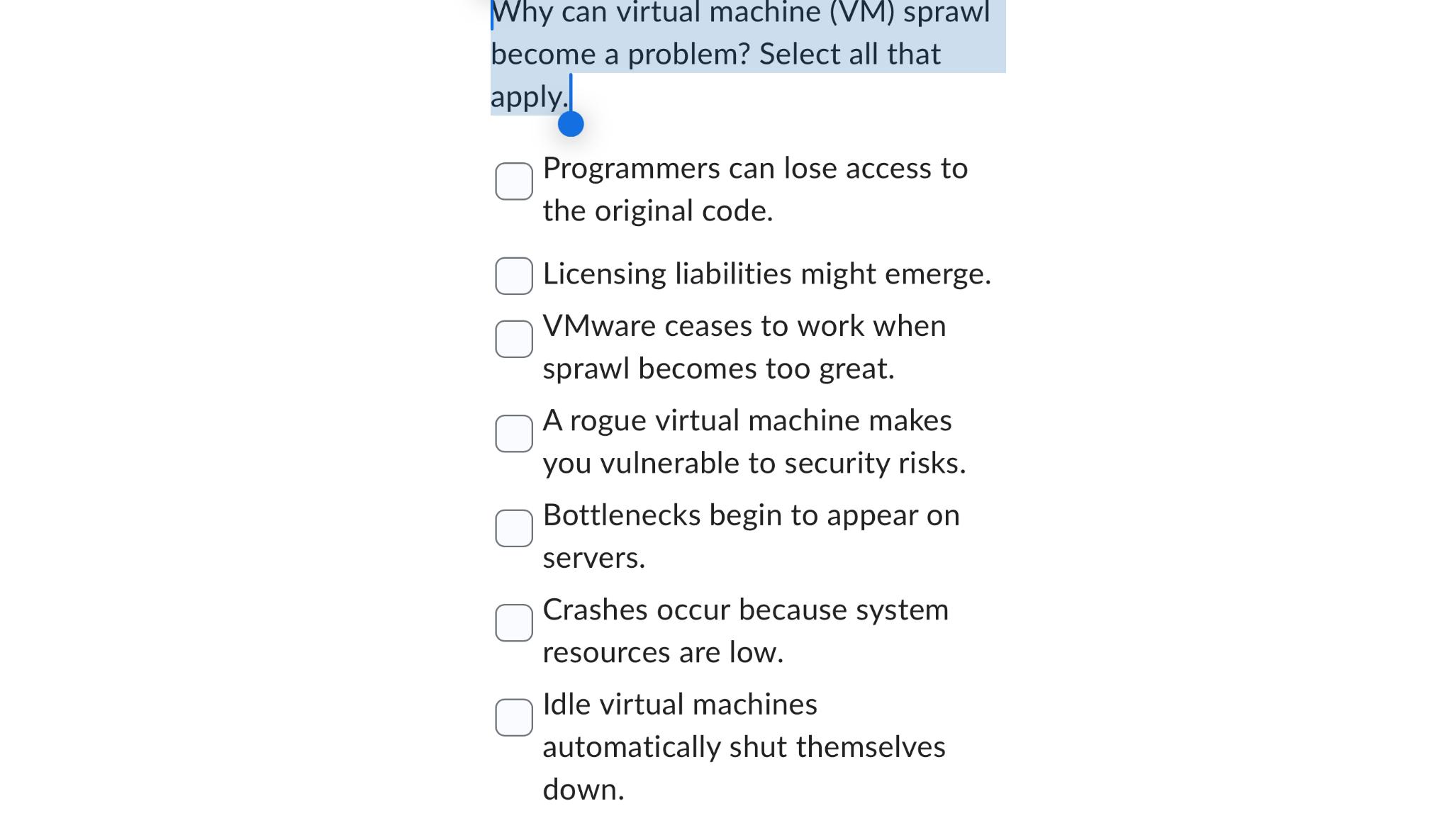Click the 'Select all that apply' instruction
1452x840 pixels.
point(847,53)
